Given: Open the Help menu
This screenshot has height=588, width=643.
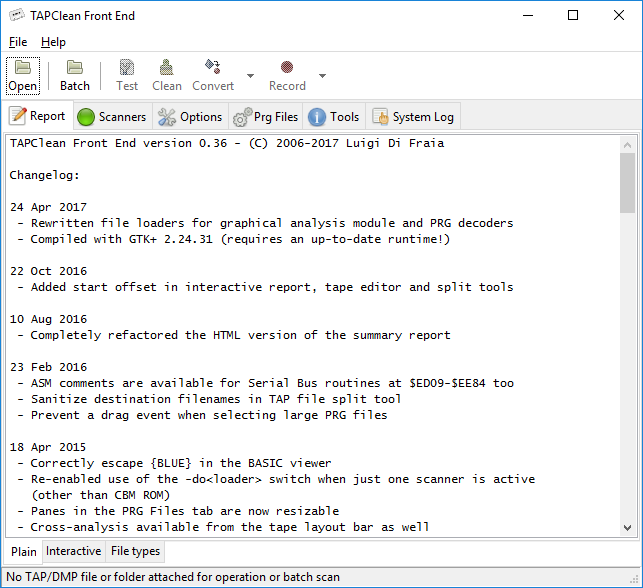Looking at the screenshot, I should click(x=53, y=42).
